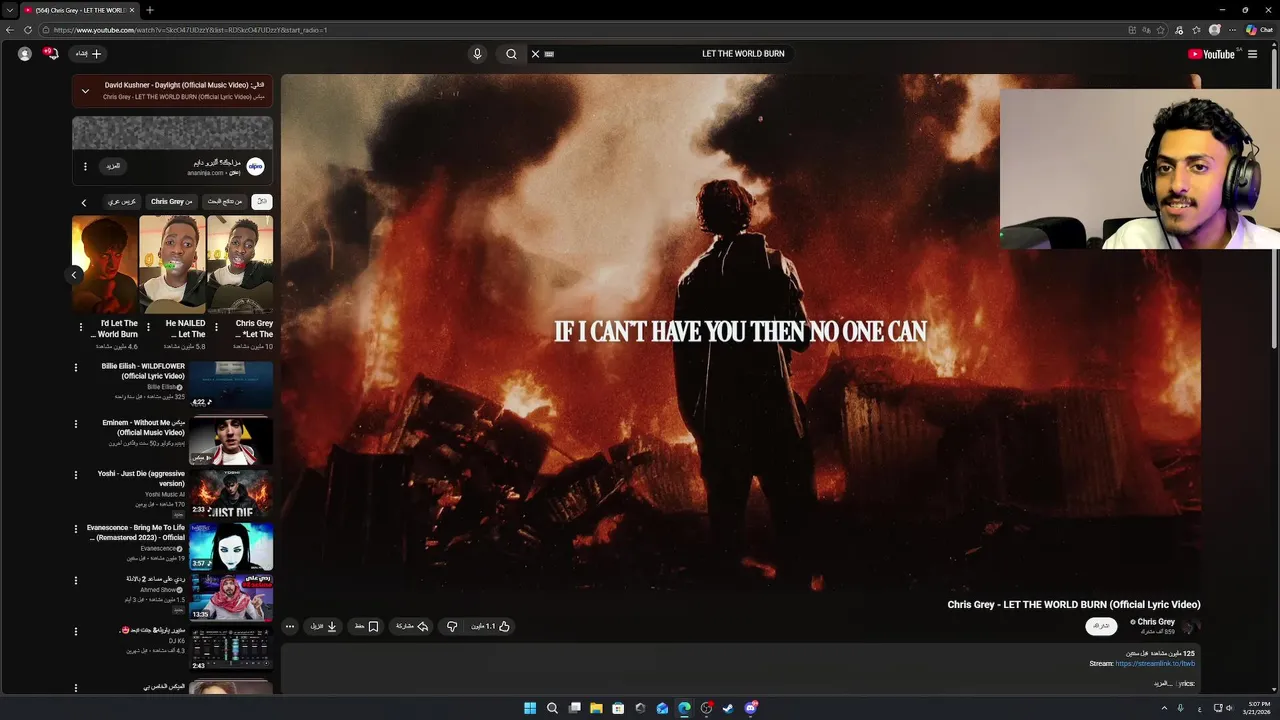The width and height of the screenshot is (1280, 720).
Task: Open options for Eminem Without Me video
Action: [x=76, y=424]
